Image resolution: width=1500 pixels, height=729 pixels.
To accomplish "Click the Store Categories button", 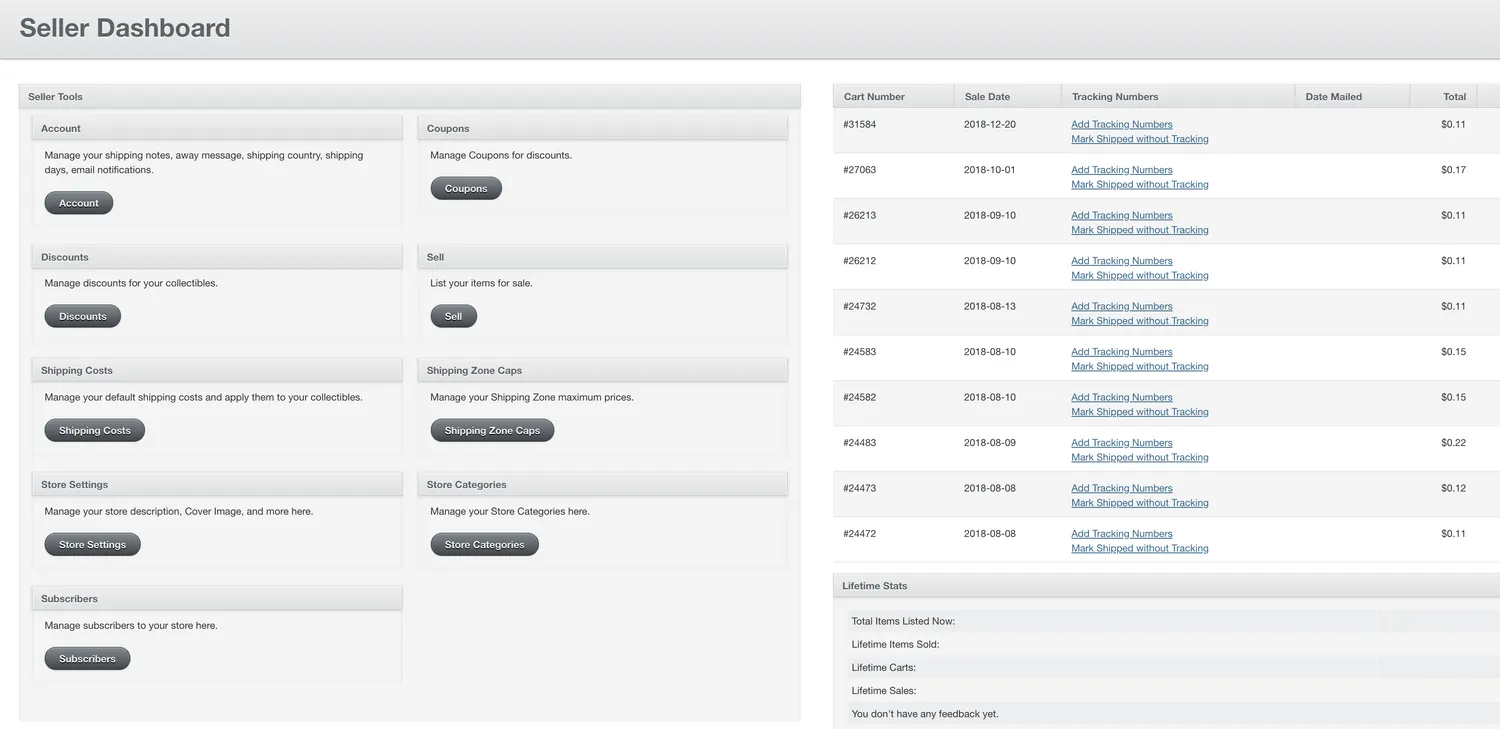I will (x=484, y=544).
